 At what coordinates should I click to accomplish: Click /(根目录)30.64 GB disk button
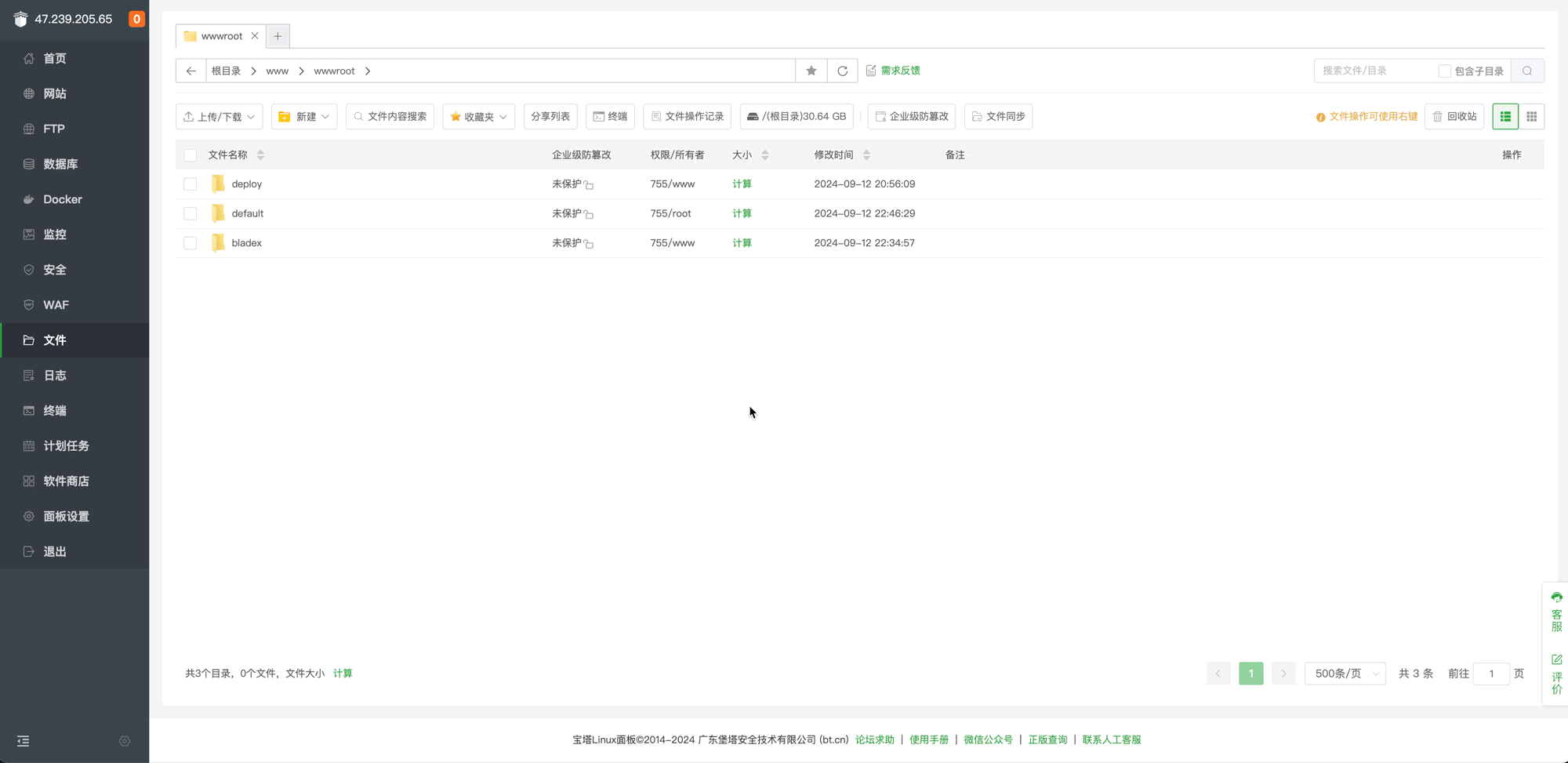(797, 117)
